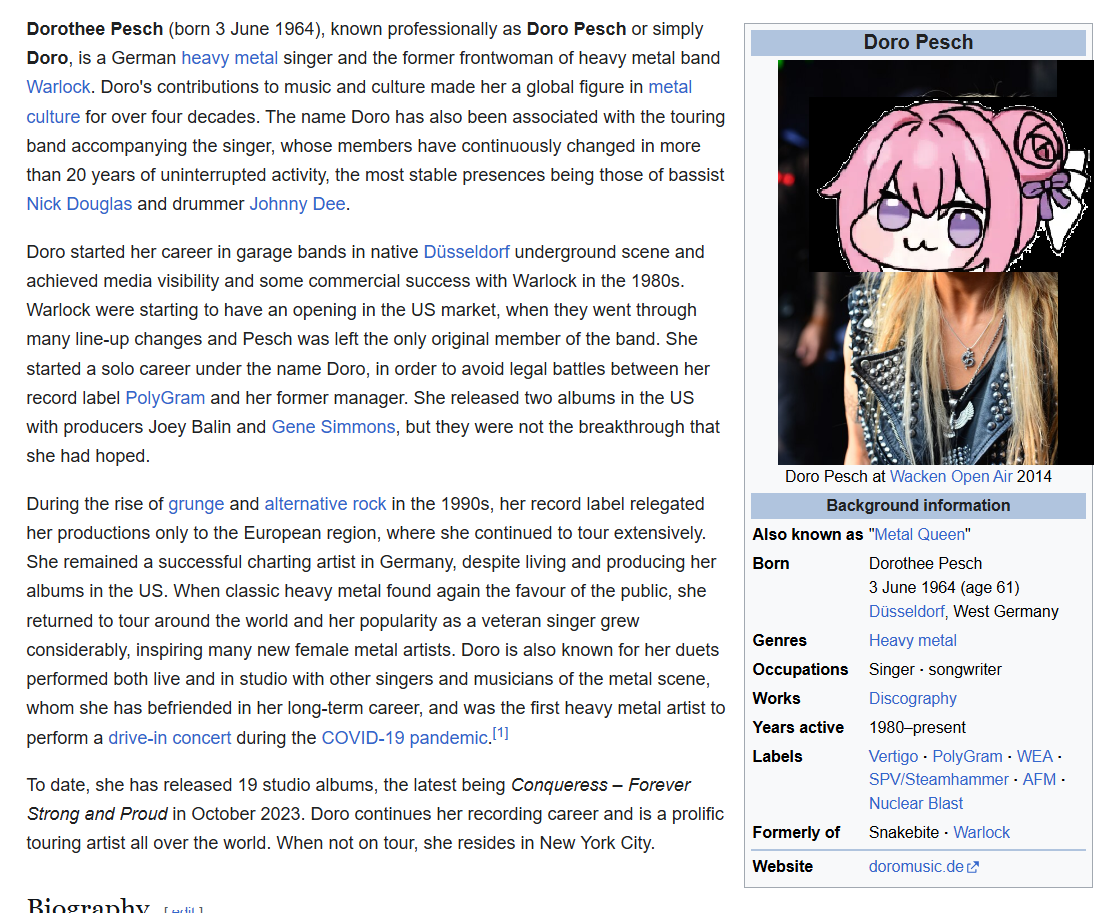Screen dimensions: 1110x913
Task: Open the WEA label link
Action: [x=1035, y=757]
